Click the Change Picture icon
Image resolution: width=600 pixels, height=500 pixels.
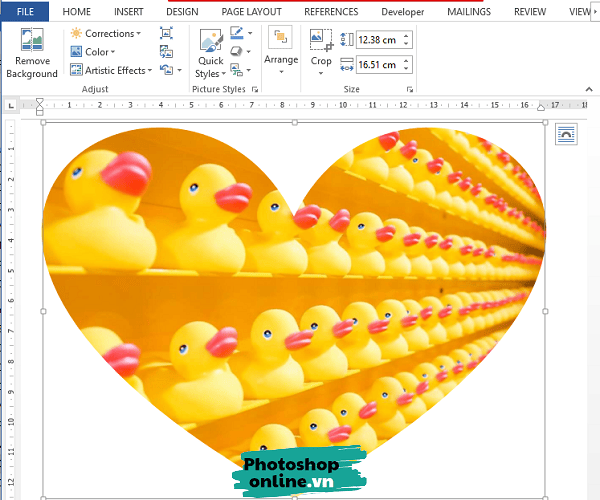[x=166, y=52]
